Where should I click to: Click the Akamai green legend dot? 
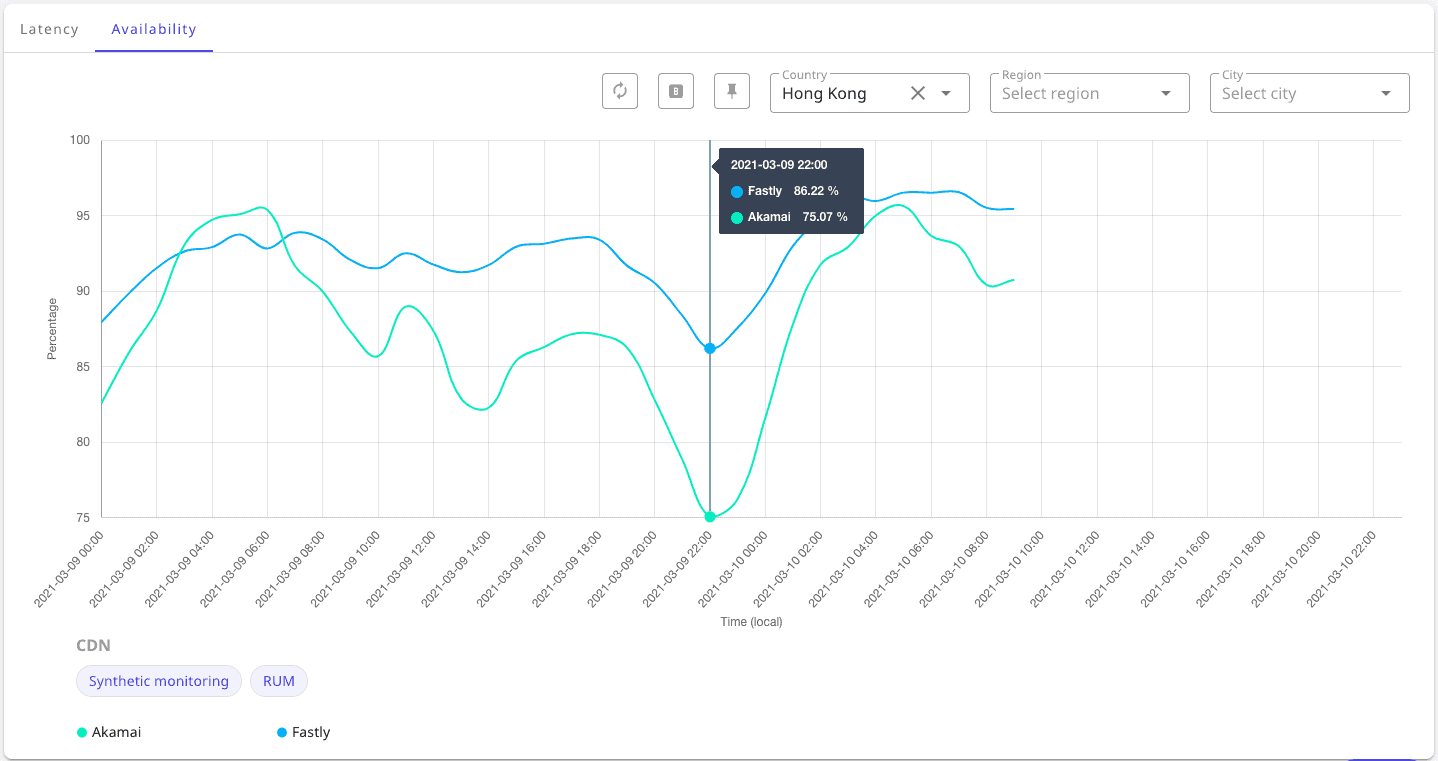click(82, 733)
